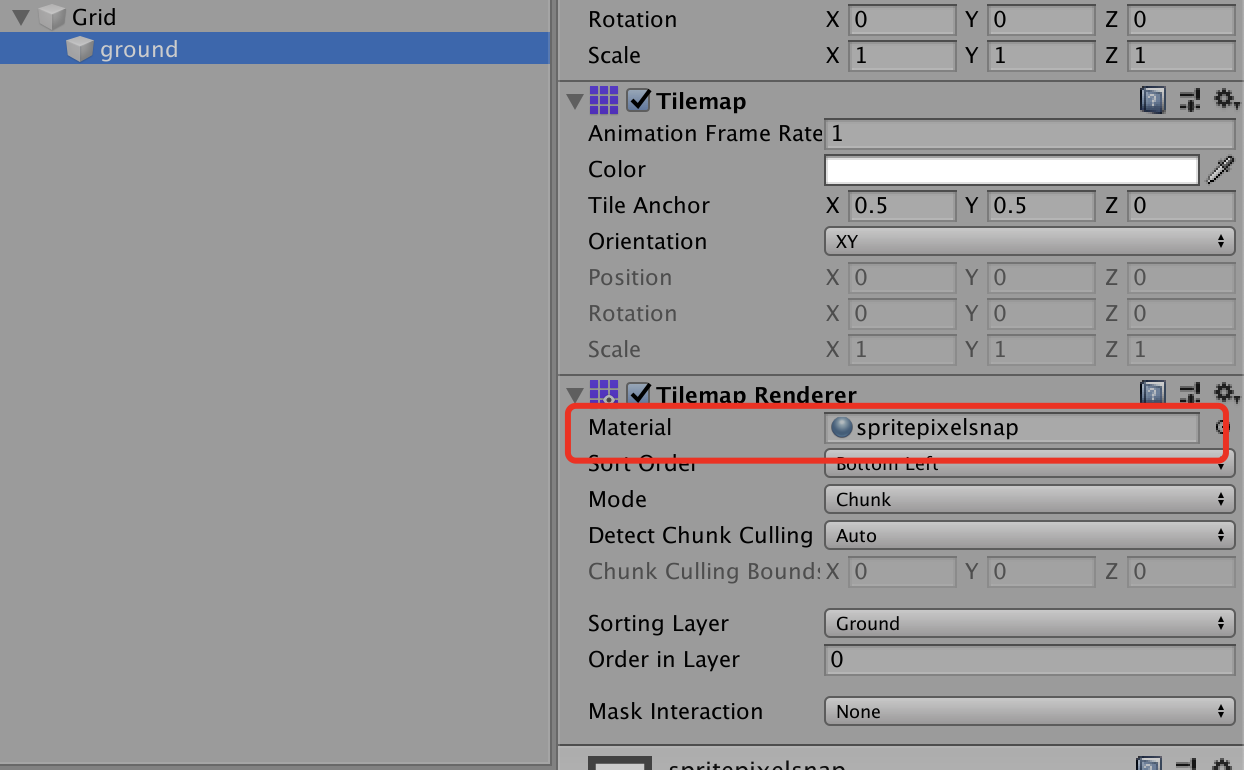Viewport: 1244px width, 770px height.
Task: Click the Tilemap Renderer presets icon
Action: 1189,393
